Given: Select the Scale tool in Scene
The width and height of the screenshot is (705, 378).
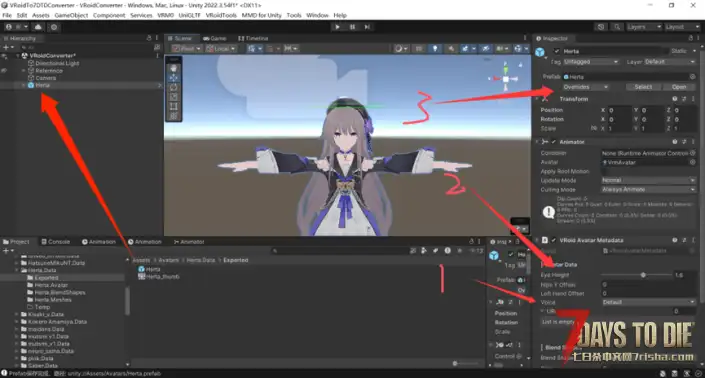Looking at the screenshot, I should (x=174, y=97).
